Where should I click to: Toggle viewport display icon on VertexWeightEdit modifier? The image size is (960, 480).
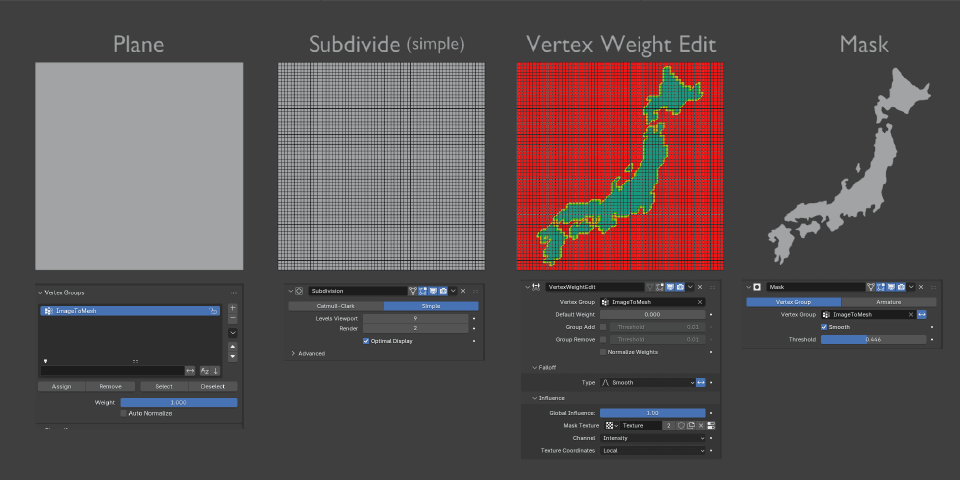coord(669,287)
